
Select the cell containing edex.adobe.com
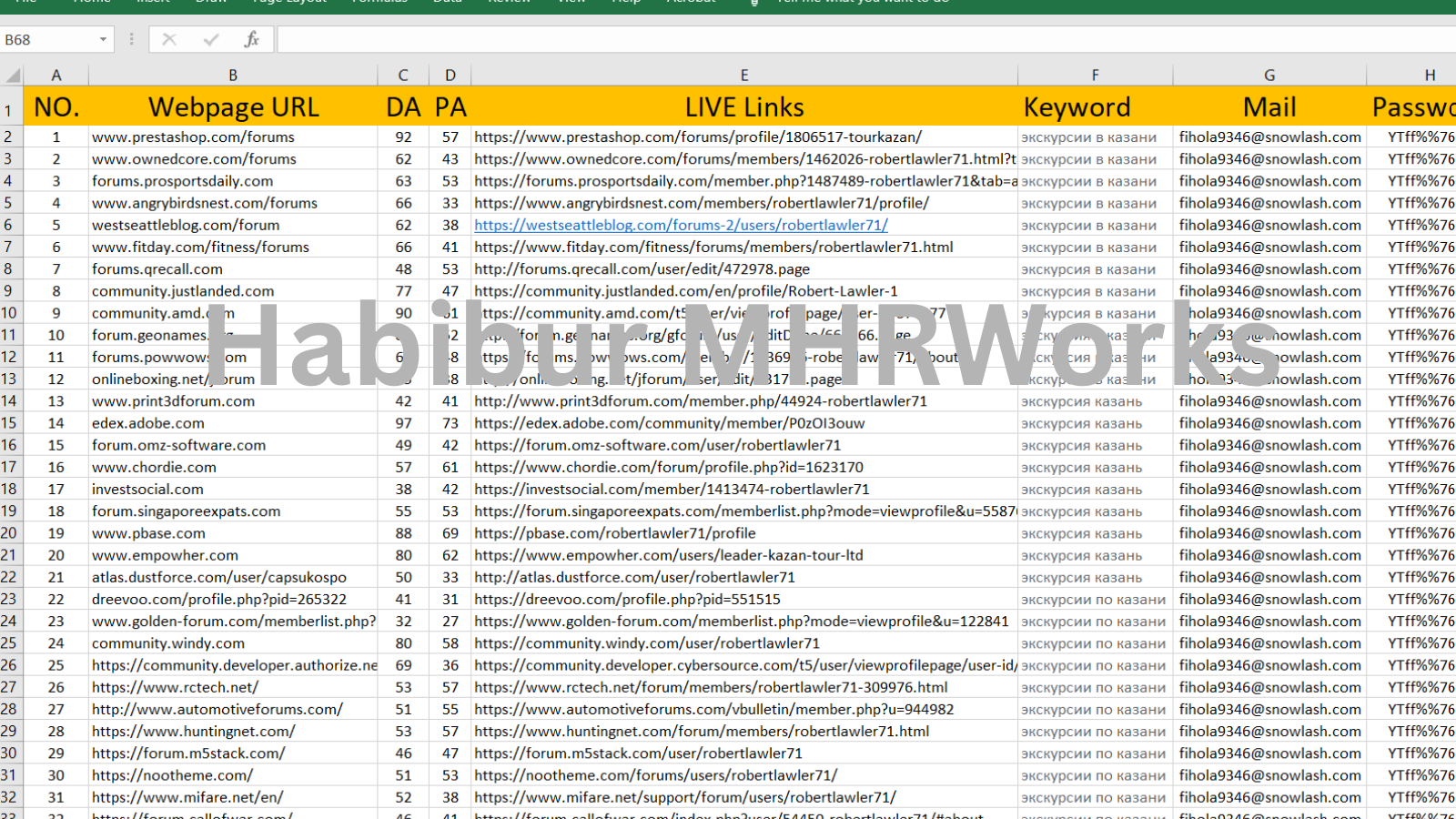[x=233, y=423]
